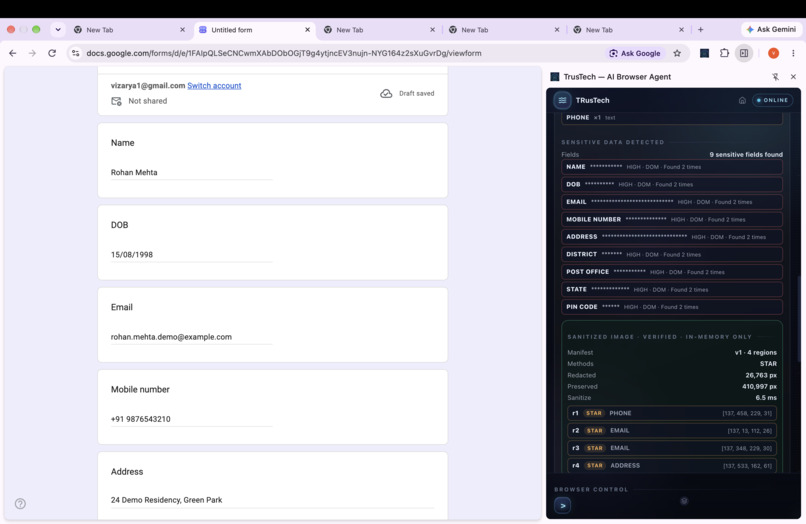Open the tab search dropdown arrow
Image resolution: width=806 pixels, height=524 pixels.
[x=58, y=29]
